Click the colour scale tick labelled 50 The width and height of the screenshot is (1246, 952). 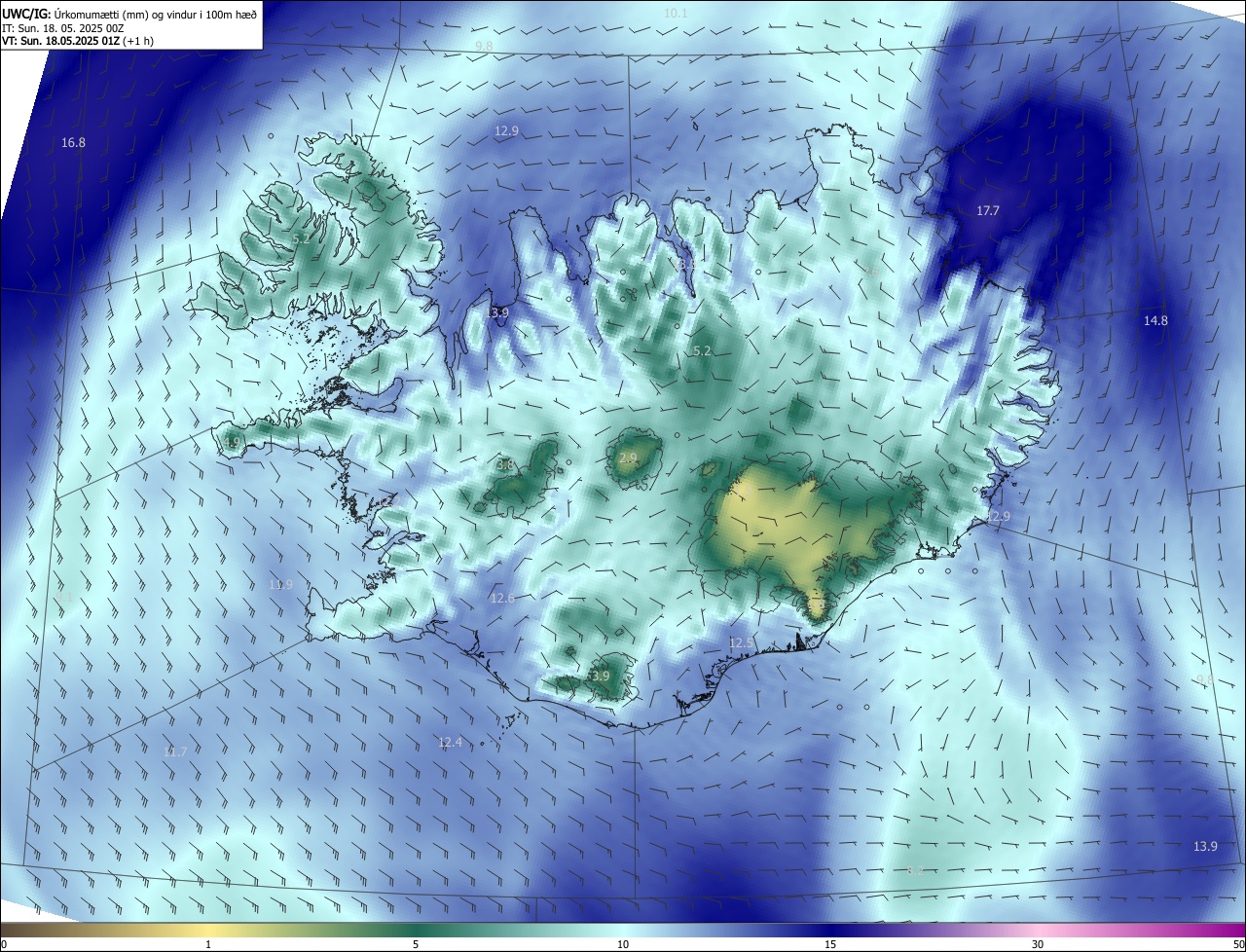[1238, 944]
